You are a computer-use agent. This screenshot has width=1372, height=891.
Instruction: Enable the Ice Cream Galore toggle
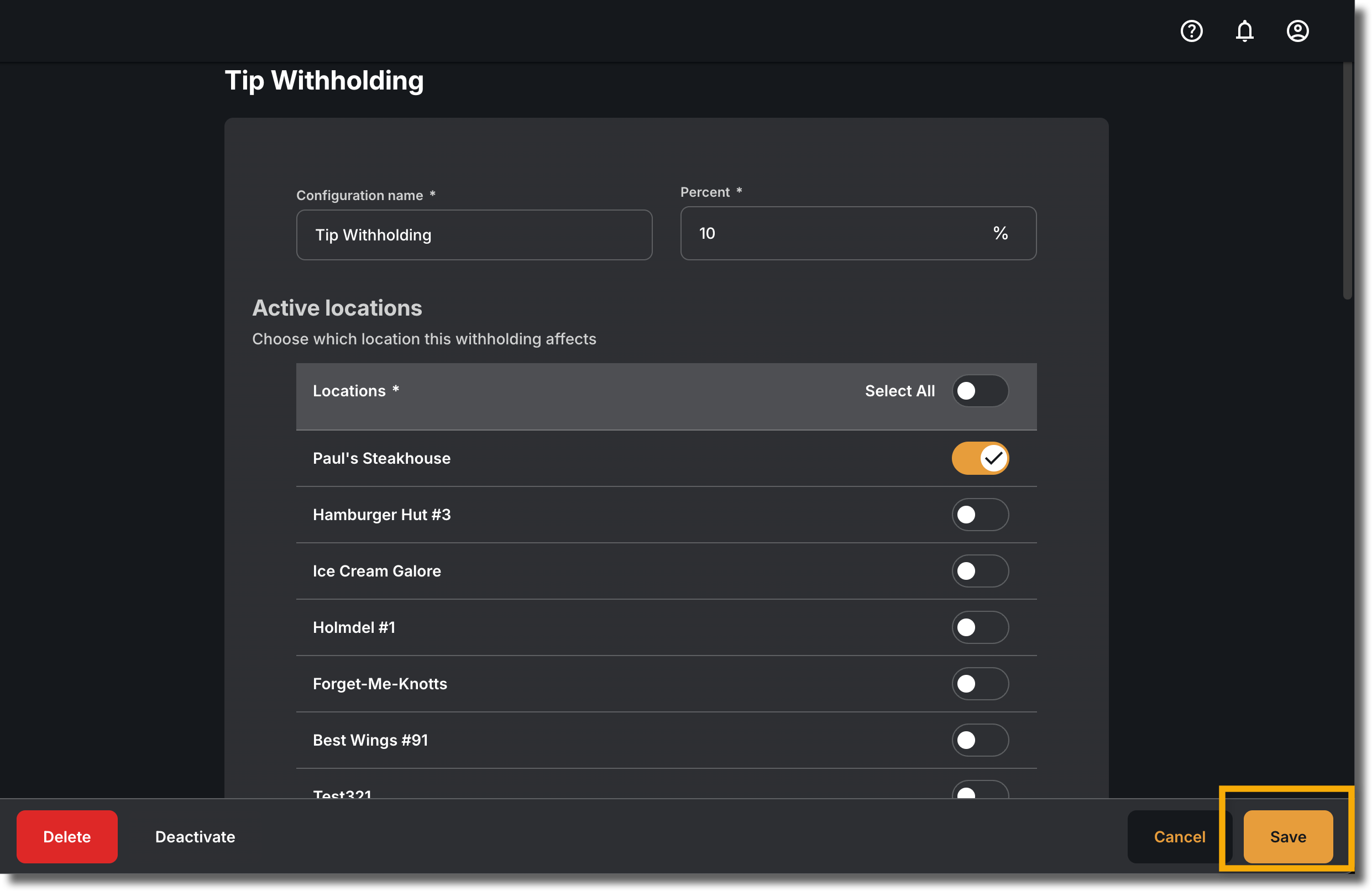pos(980,571)
